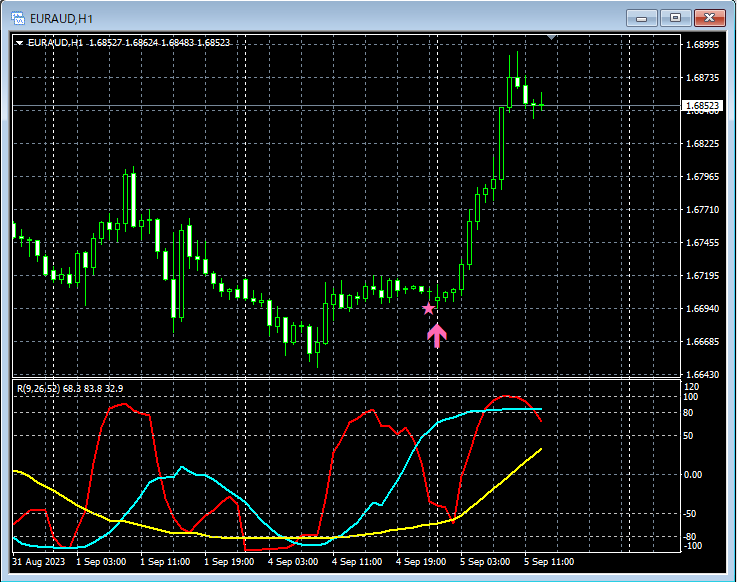Click the 1 Sep 11:00 time axis label
Screen dimensions: 738x582
(165, 562)
